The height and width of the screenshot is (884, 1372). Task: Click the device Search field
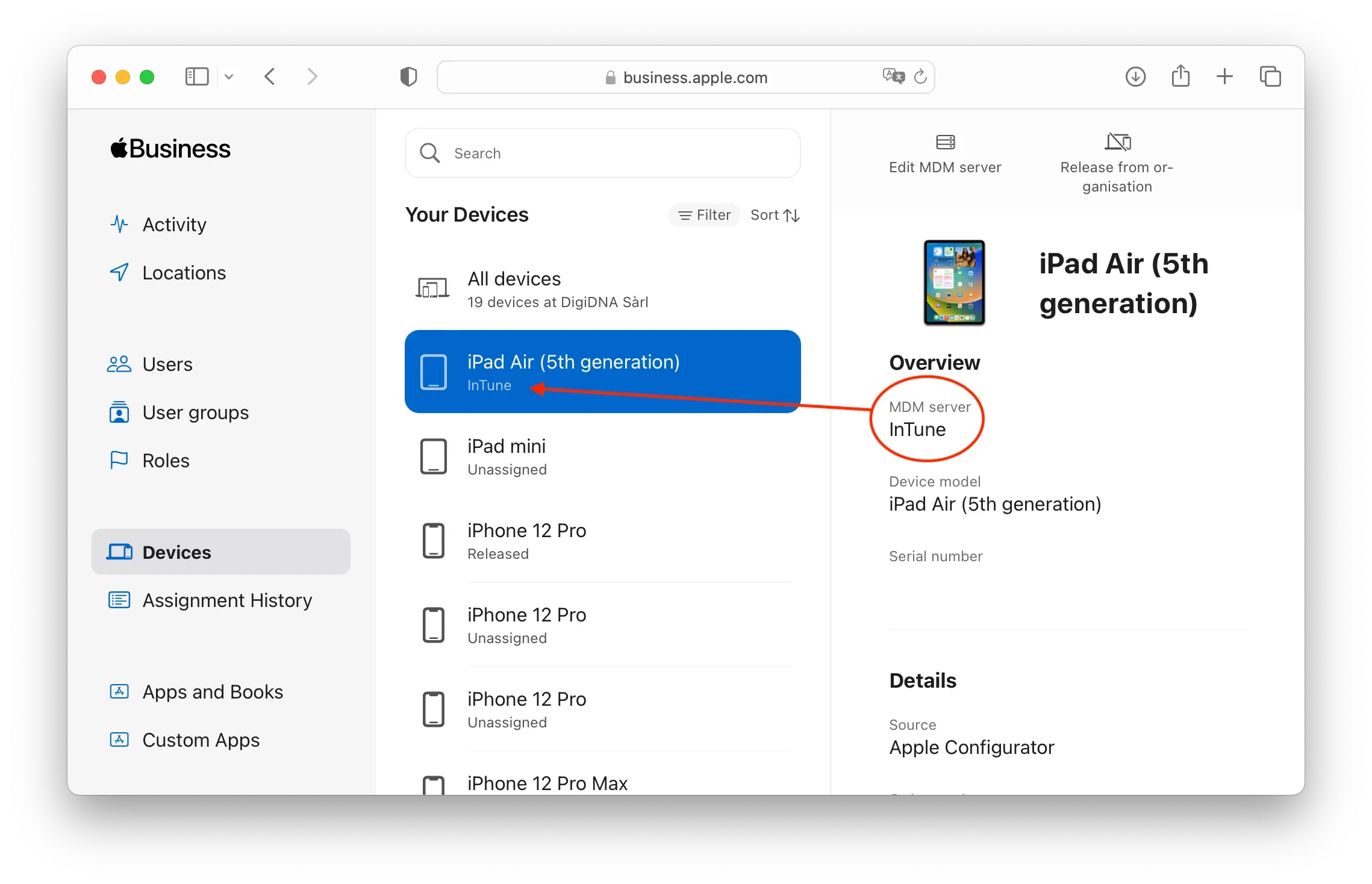(602, 154)
